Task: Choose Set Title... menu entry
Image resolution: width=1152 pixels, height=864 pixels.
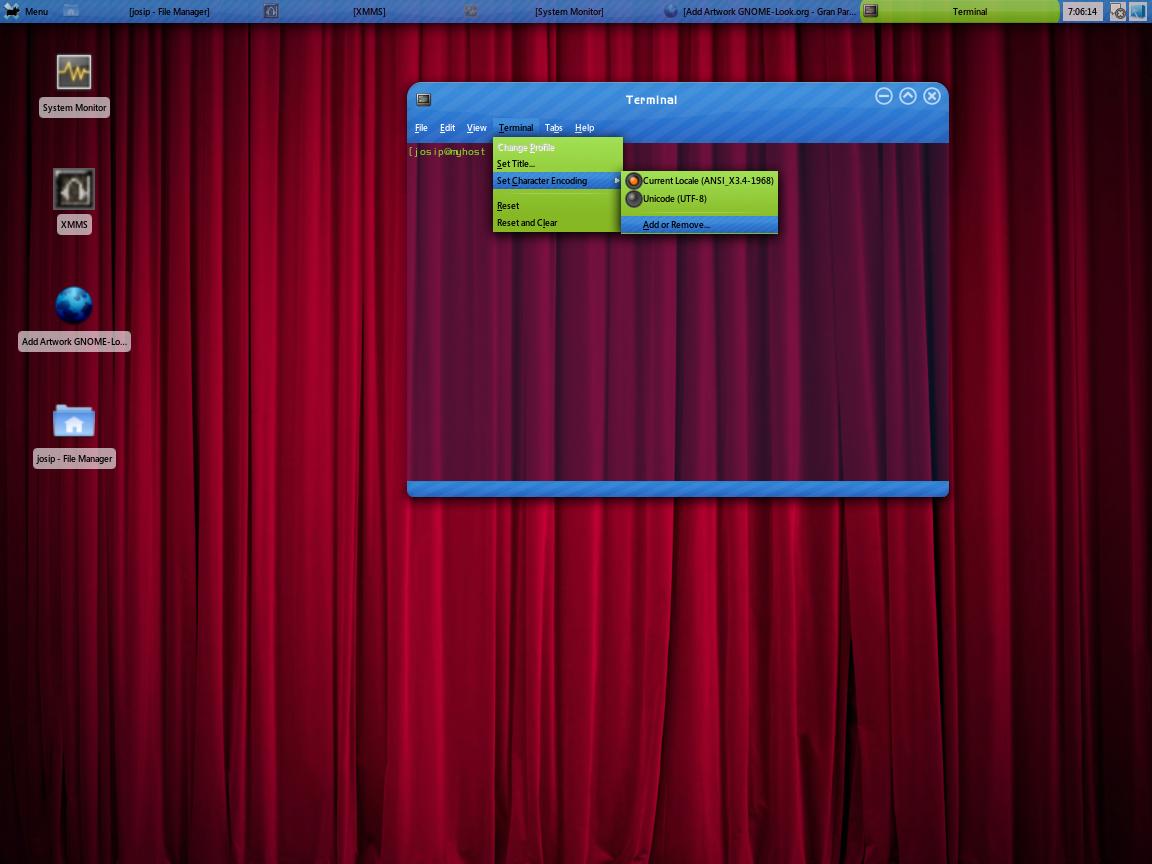Action: tap(558, 164)
